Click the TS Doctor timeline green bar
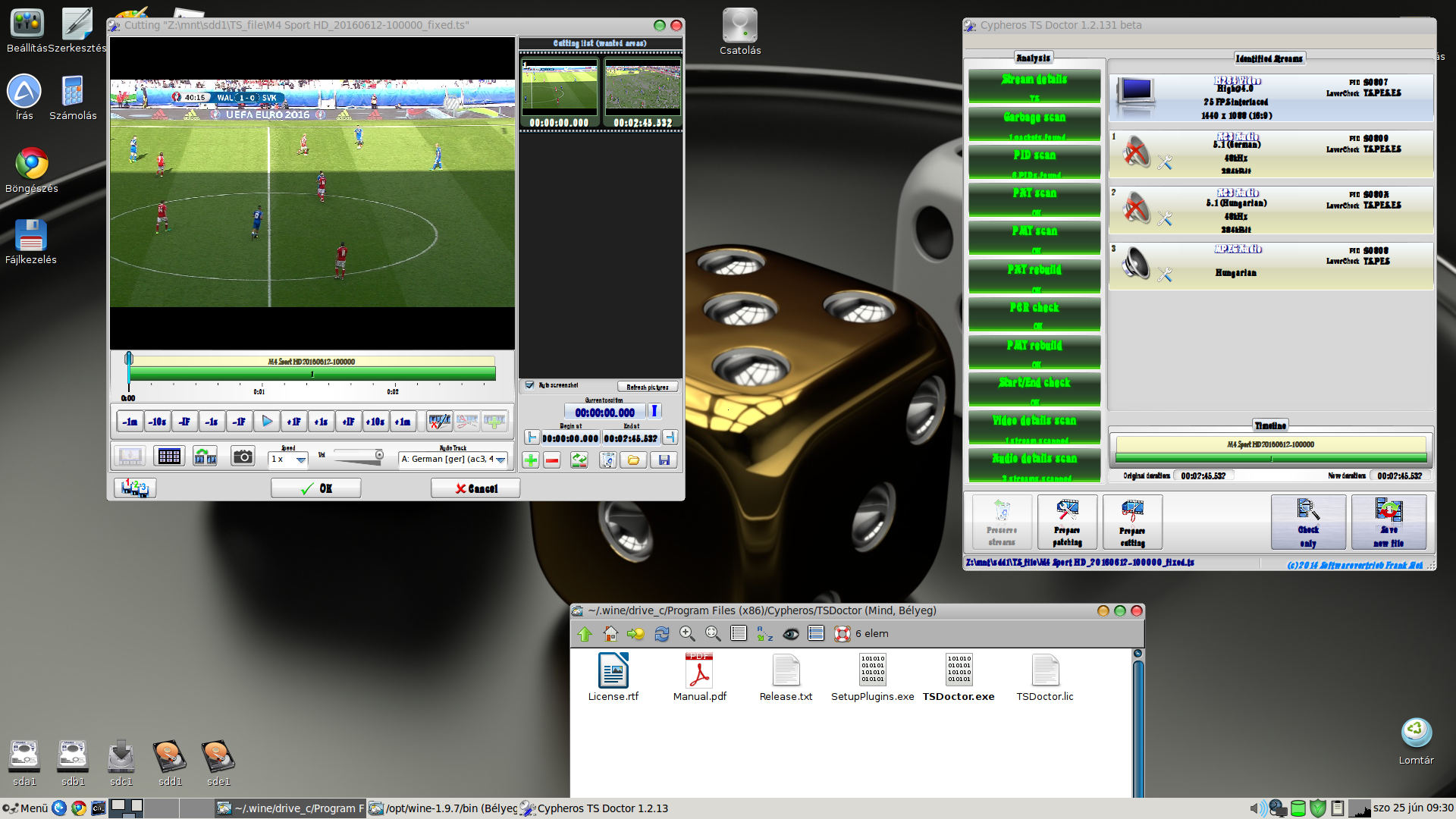1456x819 pixels. [x=1271, y=458]
